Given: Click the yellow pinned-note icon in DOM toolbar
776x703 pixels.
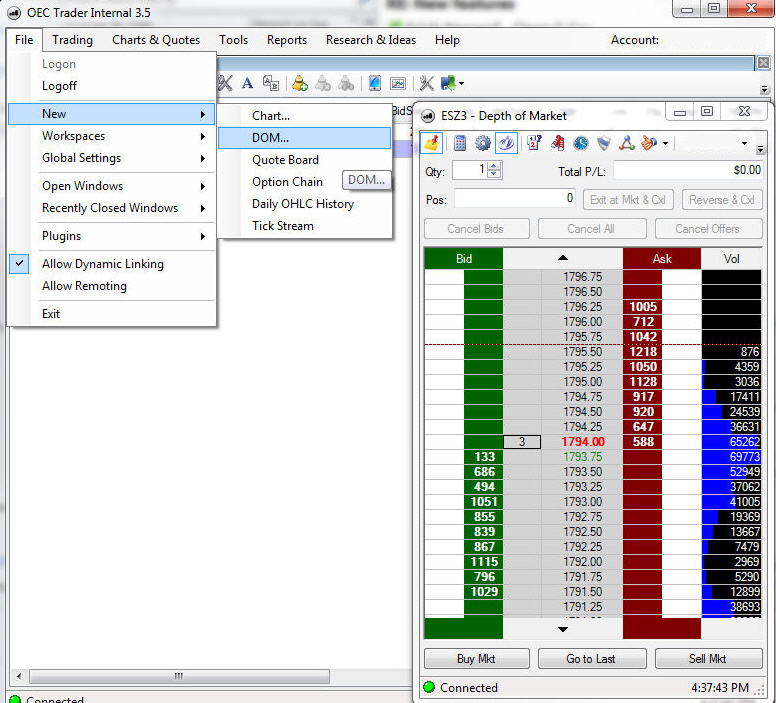Looking at the screenshot, I should [432, 144].
